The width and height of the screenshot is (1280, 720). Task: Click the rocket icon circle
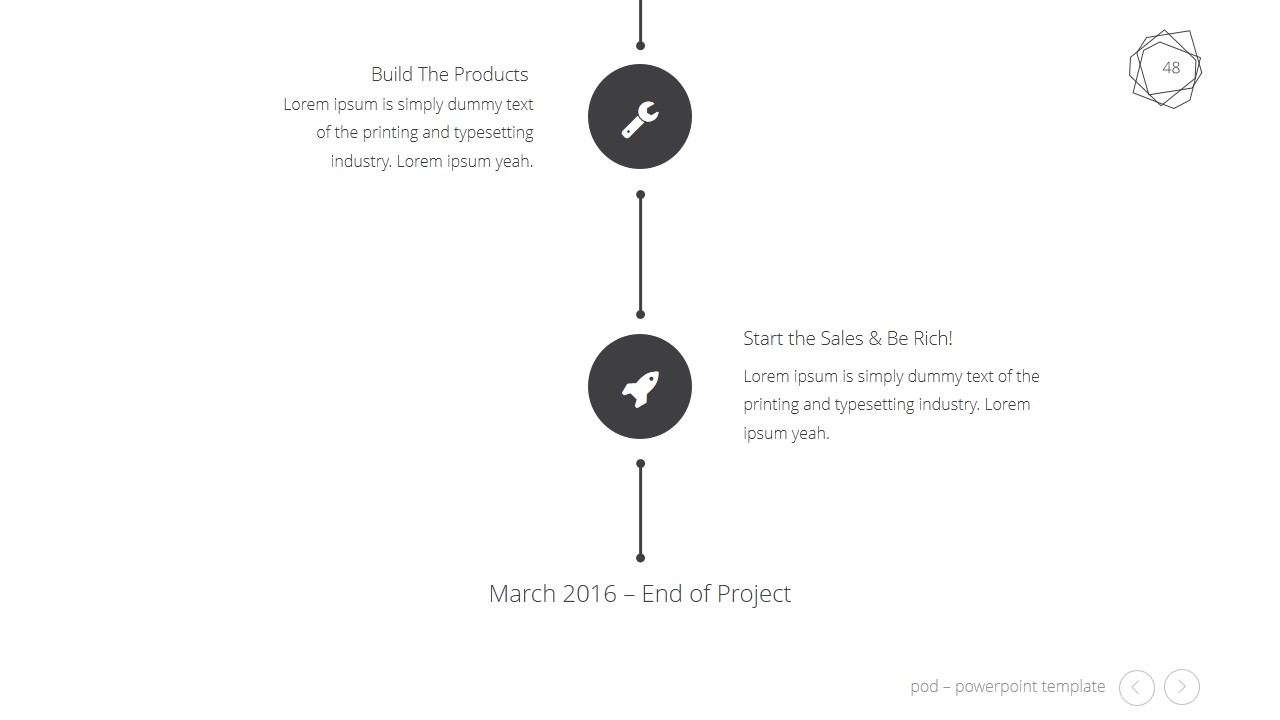point(640,387)
